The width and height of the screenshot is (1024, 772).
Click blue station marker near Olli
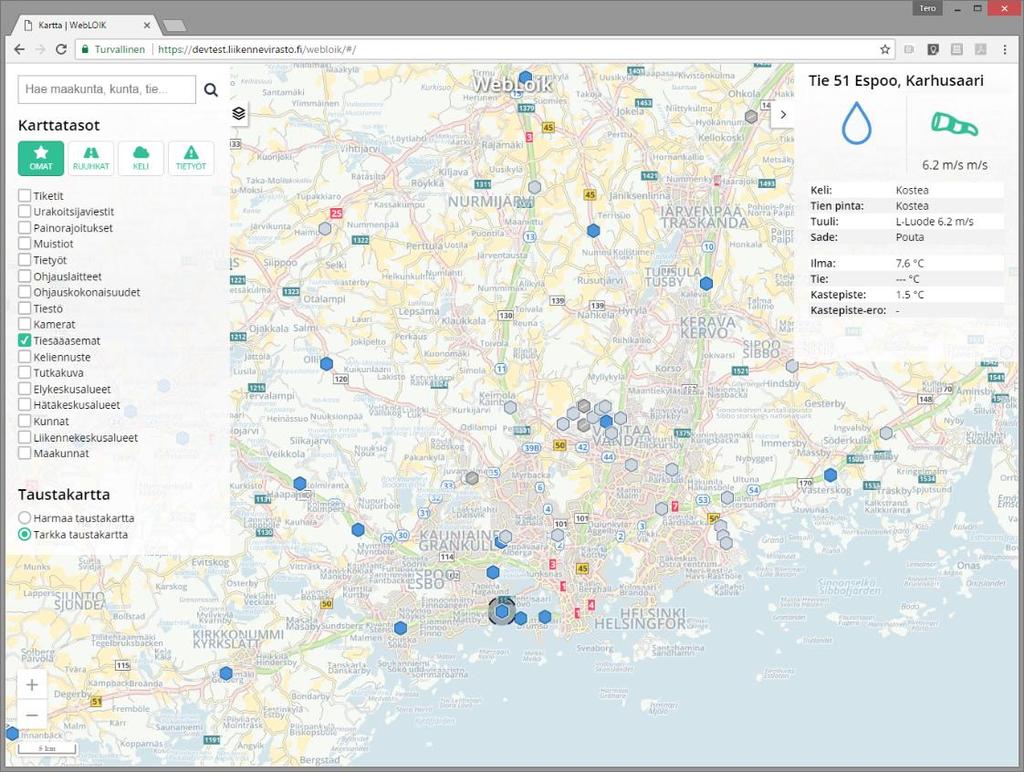tap(327, 364)
